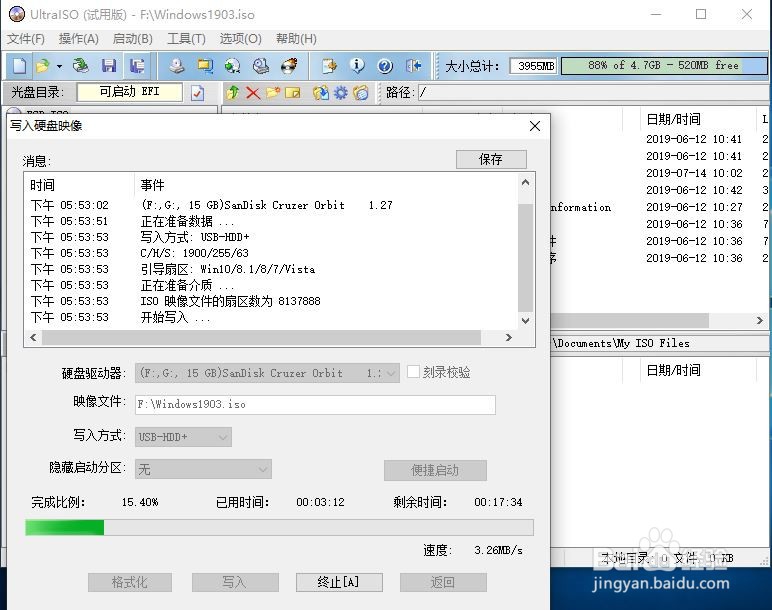Click the Help question mark icon
772x610 pixels.
tap(385, 65)
